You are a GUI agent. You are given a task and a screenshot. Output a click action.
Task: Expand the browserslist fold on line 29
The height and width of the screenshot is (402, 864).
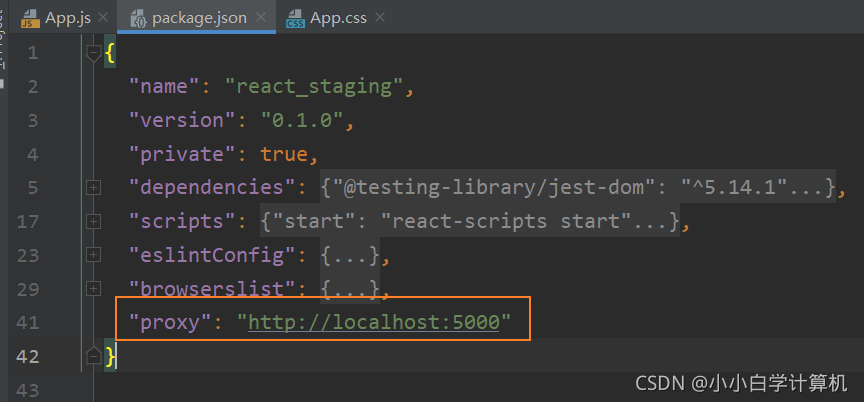tap(94, 289)
